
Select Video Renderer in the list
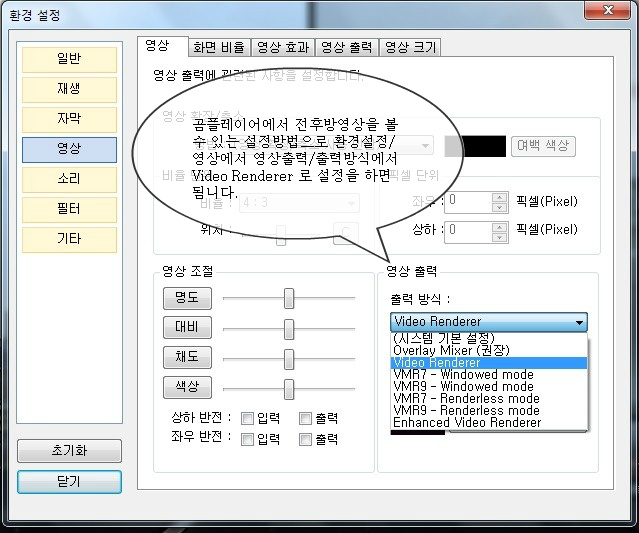[x=489, y=363]
